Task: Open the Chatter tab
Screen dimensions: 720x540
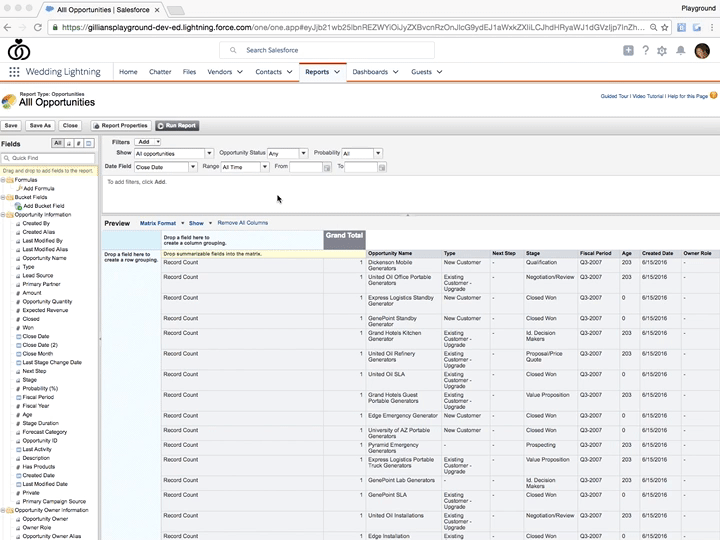Action: 160,72
